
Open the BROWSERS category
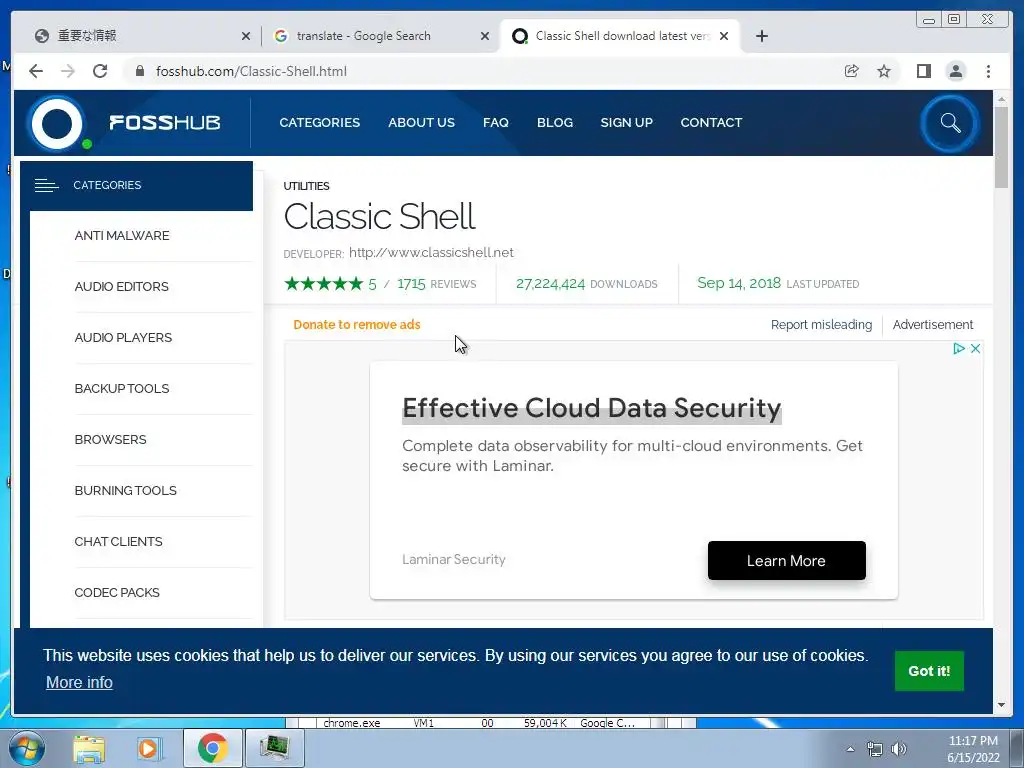coord(110,440)
